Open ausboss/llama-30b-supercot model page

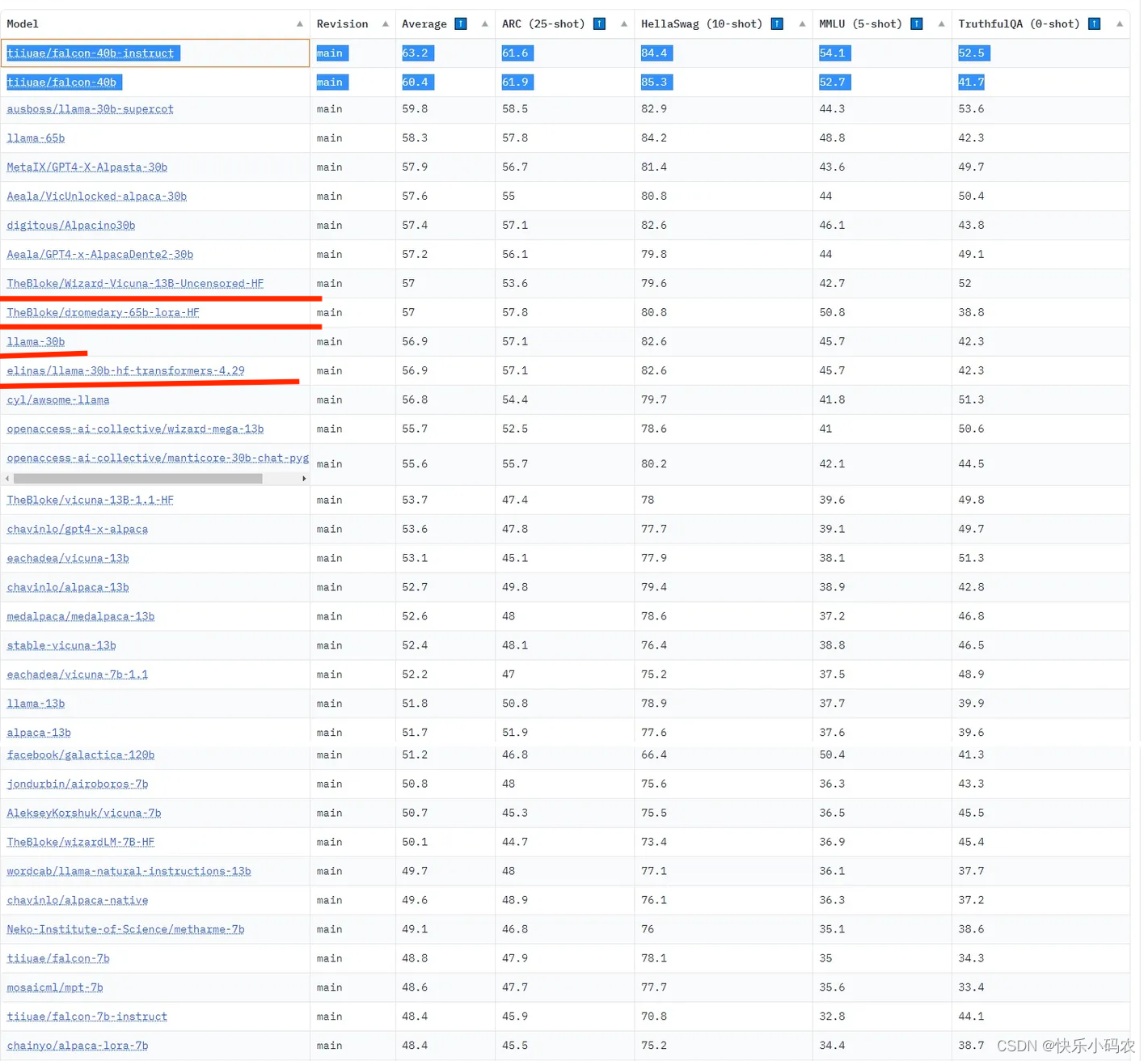(90, 109)
